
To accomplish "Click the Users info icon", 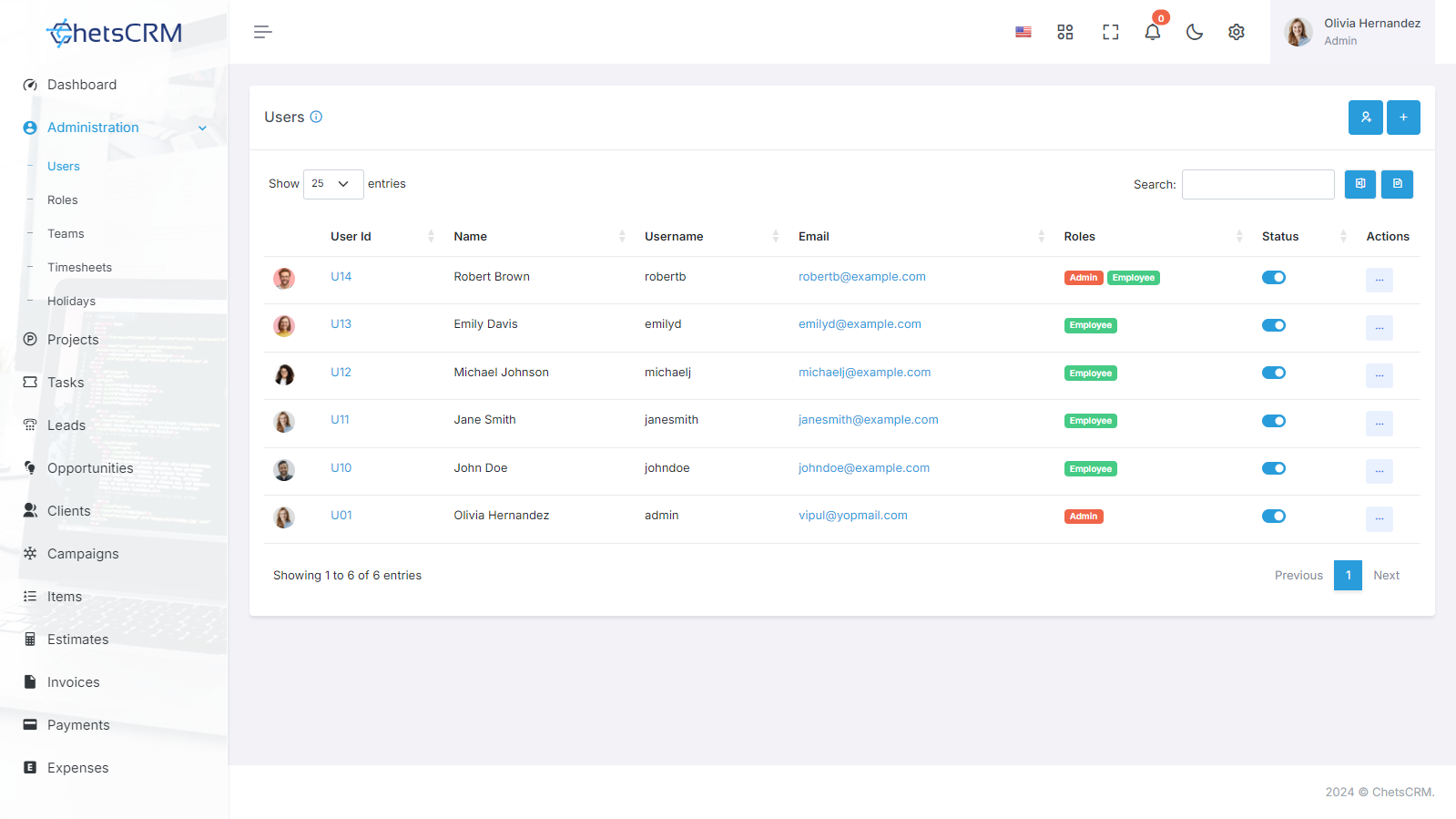I will [x=316, y=117].
